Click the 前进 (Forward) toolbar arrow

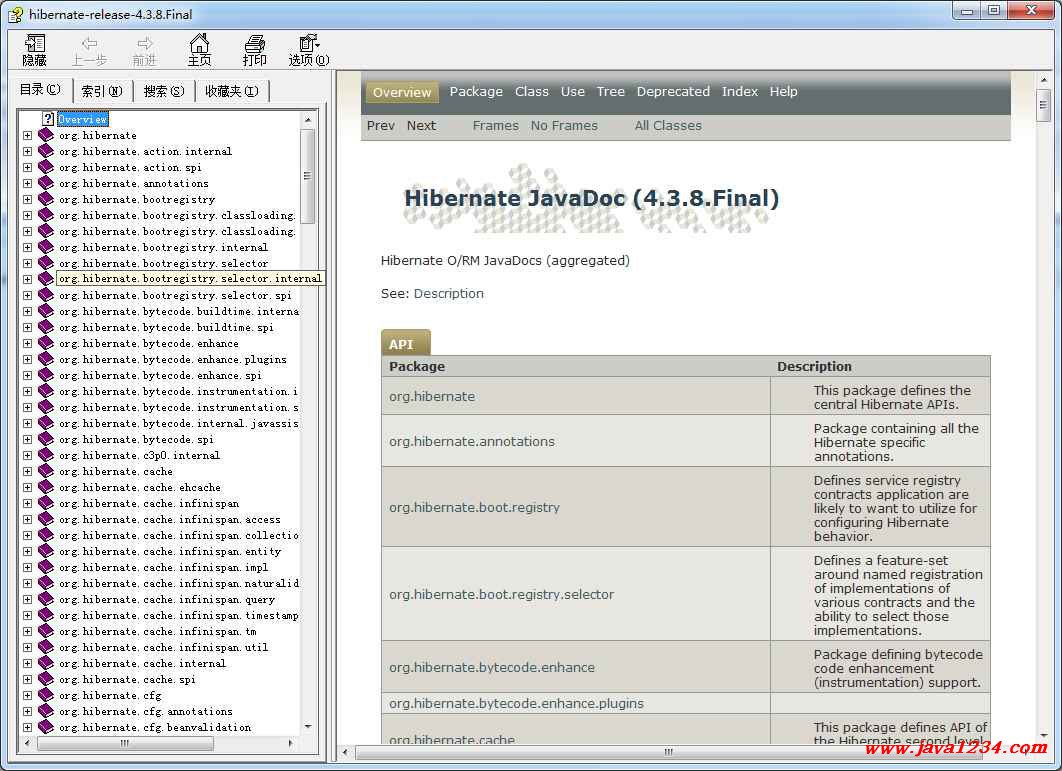144,50
